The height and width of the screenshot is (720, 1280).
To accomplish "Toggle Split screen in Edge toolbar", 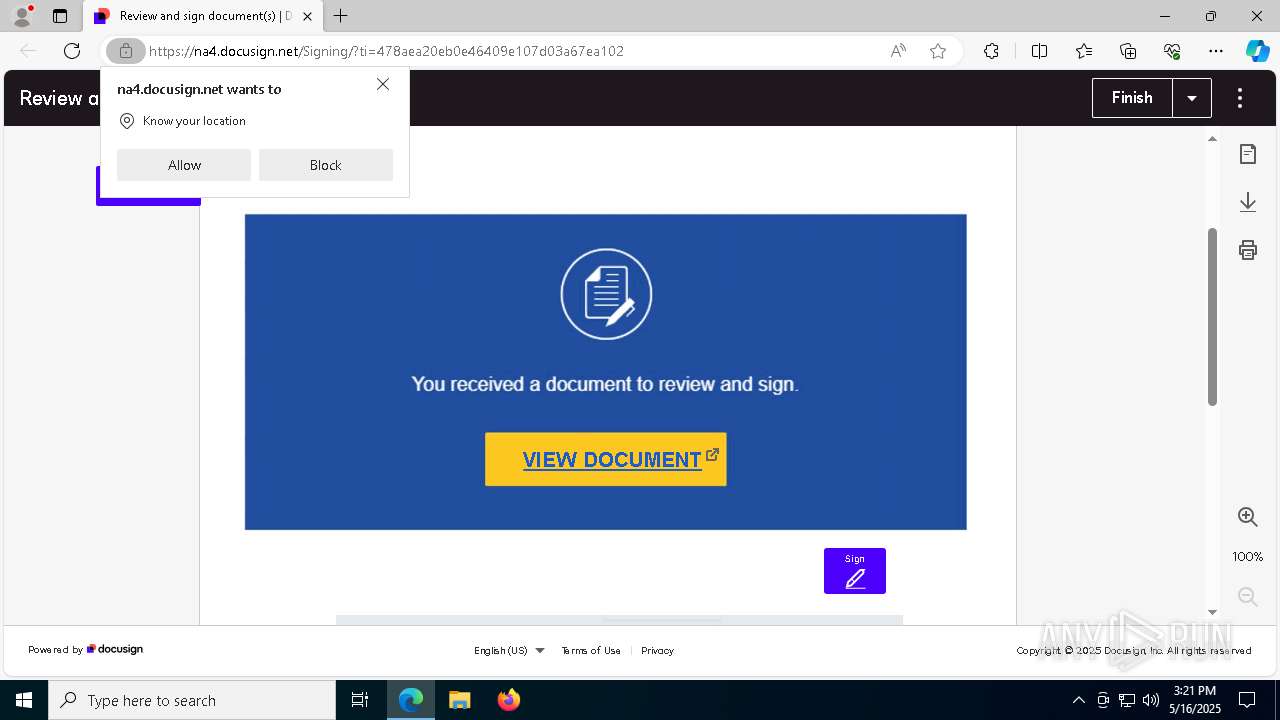I will click(1039, 51).
